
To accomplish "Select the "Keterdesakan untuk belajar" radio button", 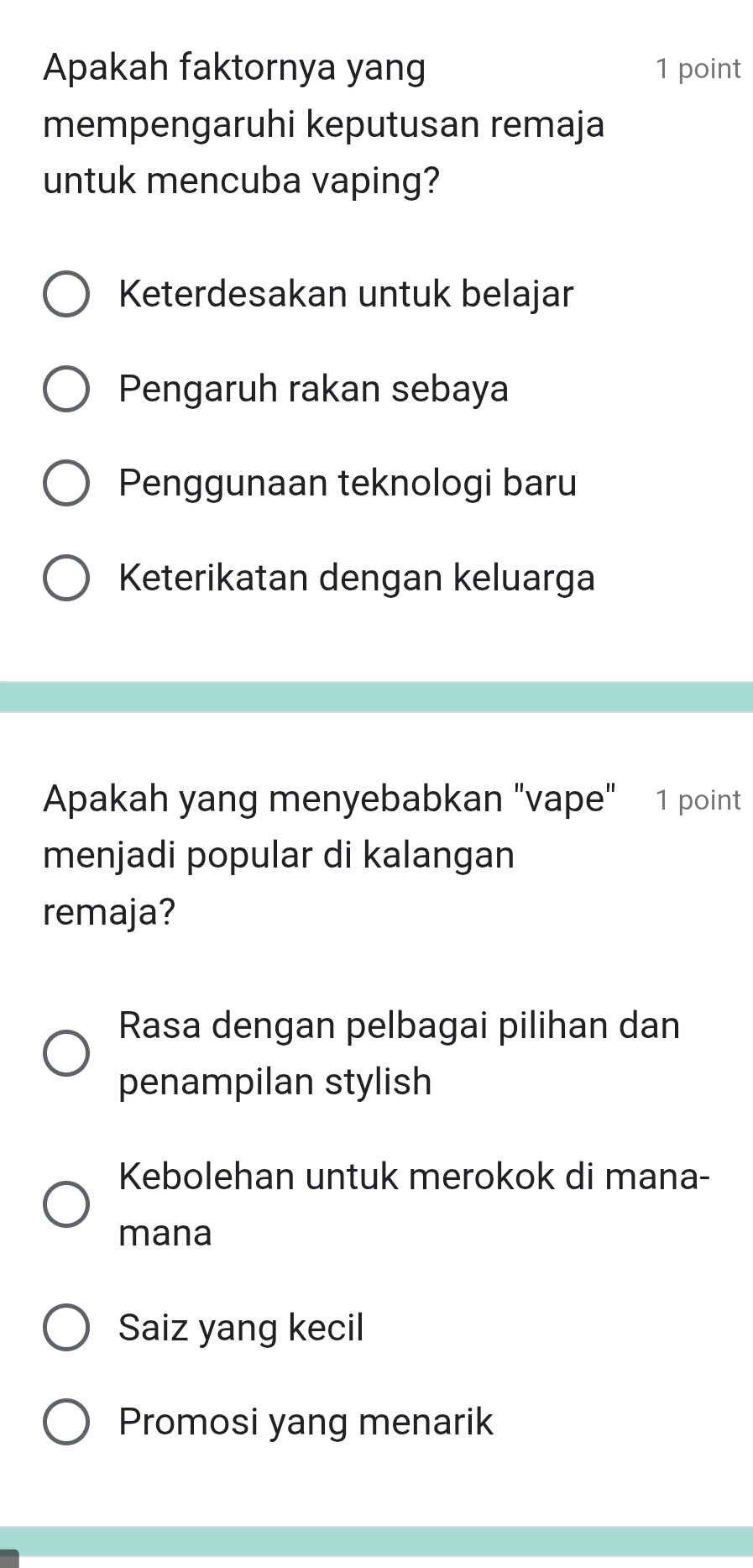I will pyautogui.click(x=65, y=295).
